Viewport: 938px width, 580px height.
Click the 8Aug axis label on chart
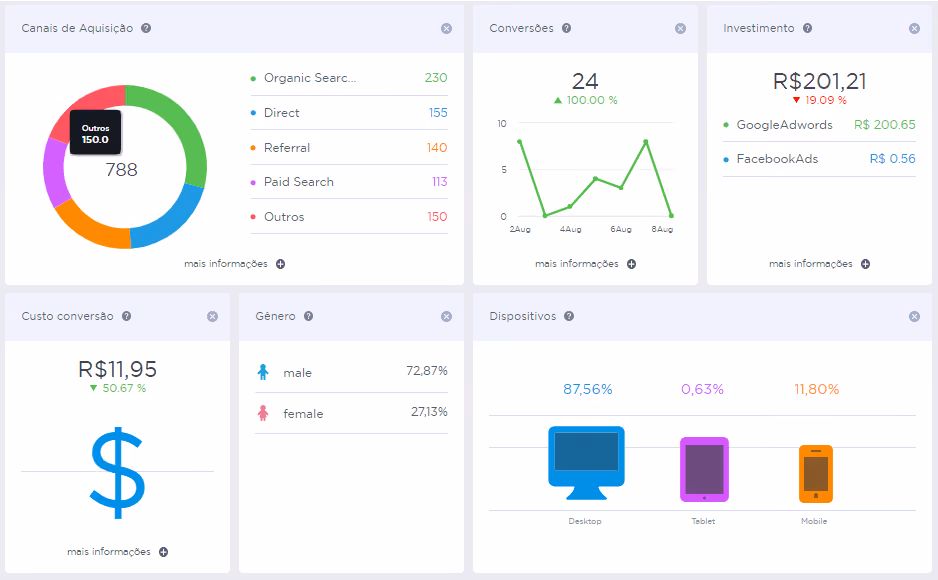pyautogui.click(x=662, y=229)
